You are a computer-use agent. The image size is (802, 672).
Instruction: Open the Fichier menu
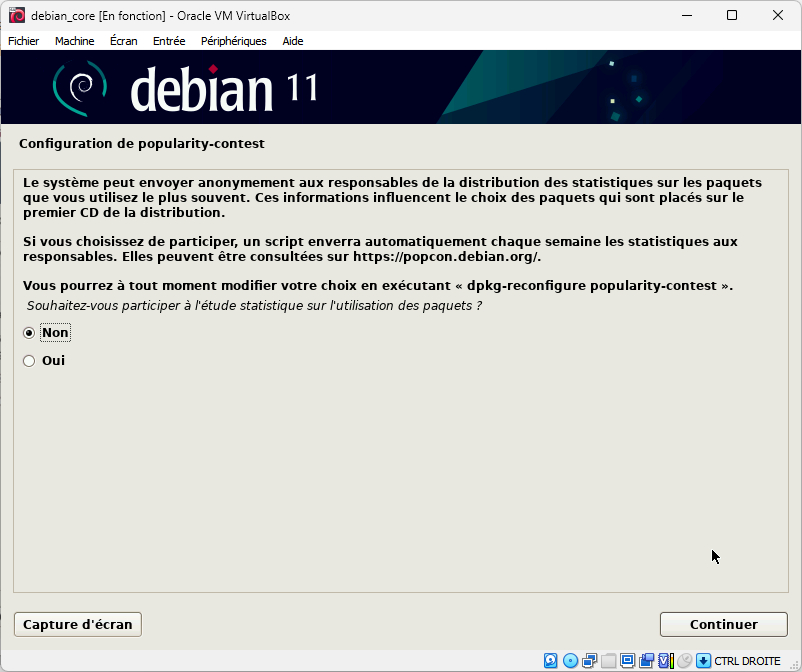(24, 41)
